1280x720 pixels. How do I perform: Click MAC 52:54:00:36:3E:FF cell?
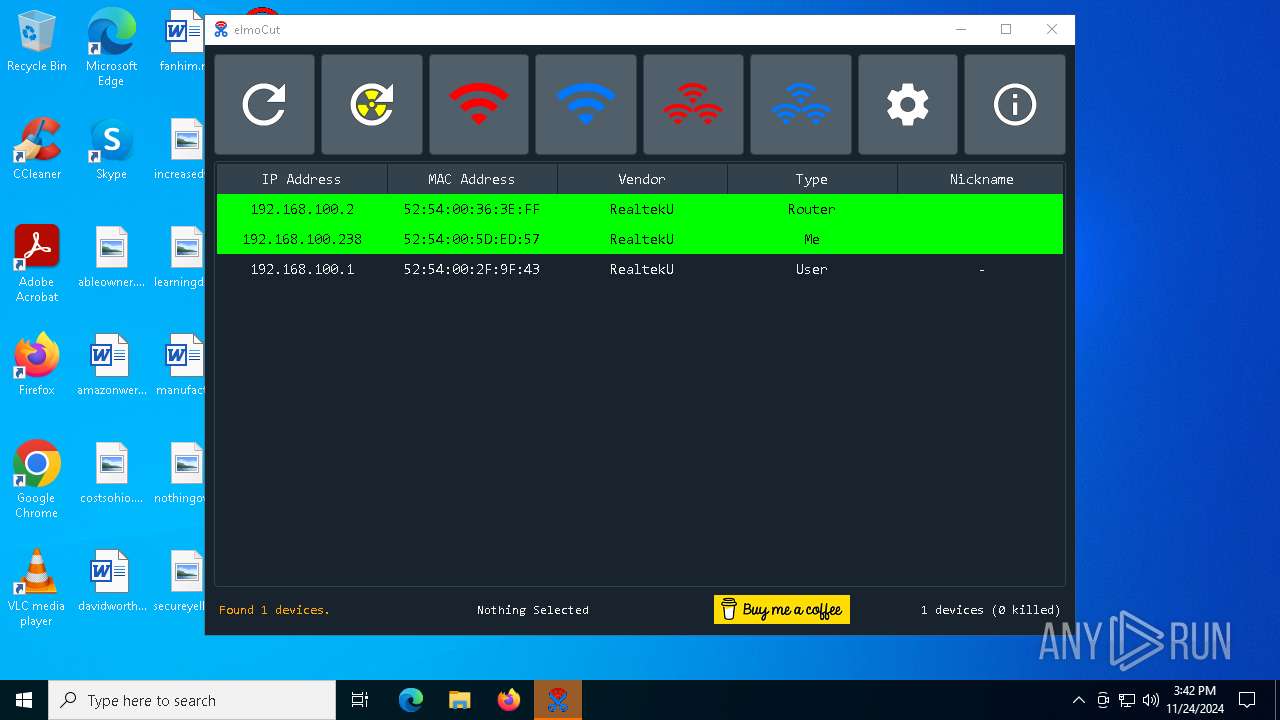tap(472, 209)
